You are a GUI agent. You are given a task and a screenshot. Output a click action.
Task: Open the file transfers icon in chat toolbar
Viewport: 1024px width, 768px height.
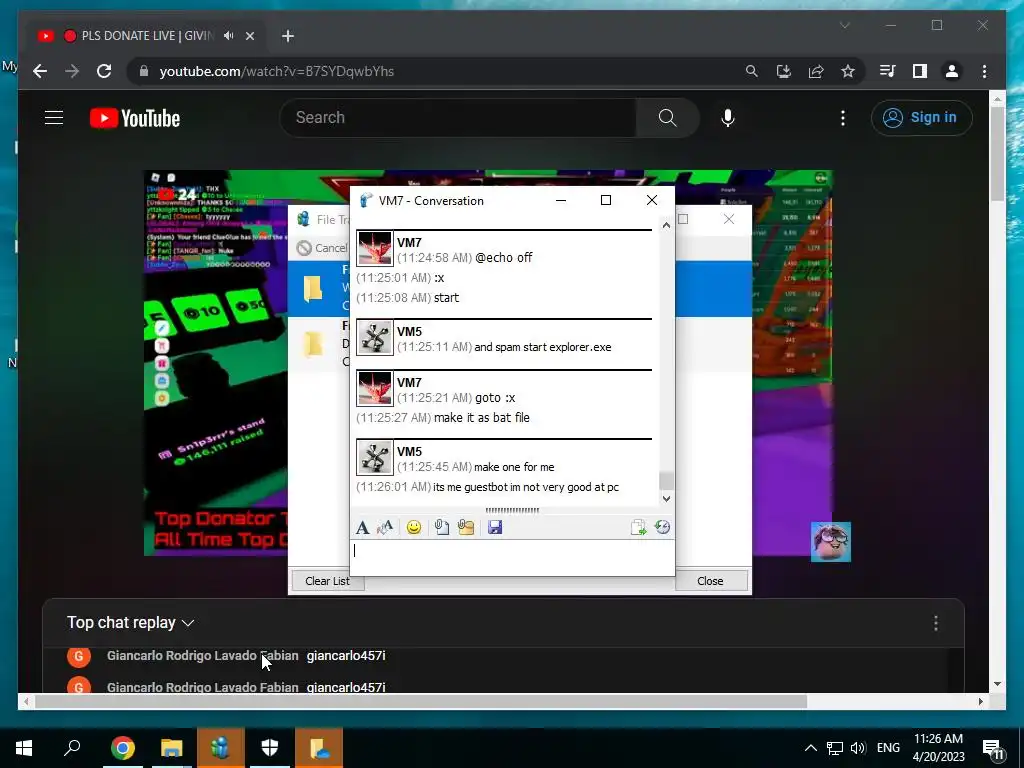tap(638, 528)
